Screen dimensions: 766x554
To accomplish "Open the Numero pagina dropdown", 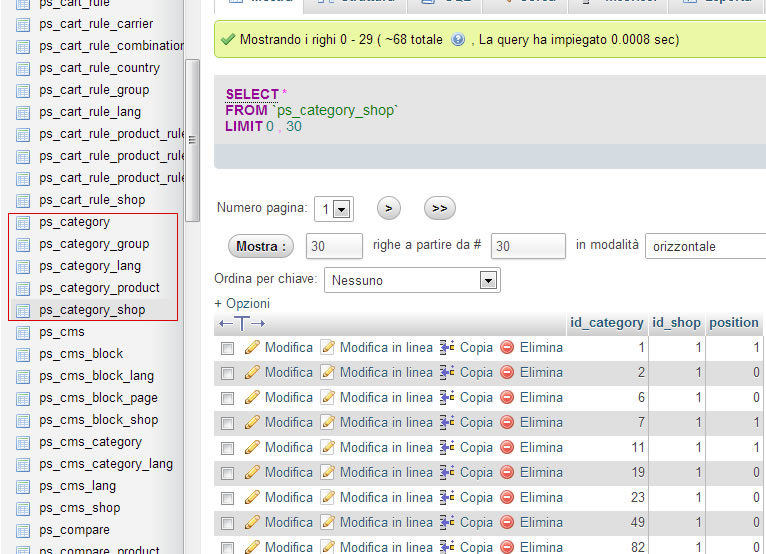I will [x=334, y=209].
